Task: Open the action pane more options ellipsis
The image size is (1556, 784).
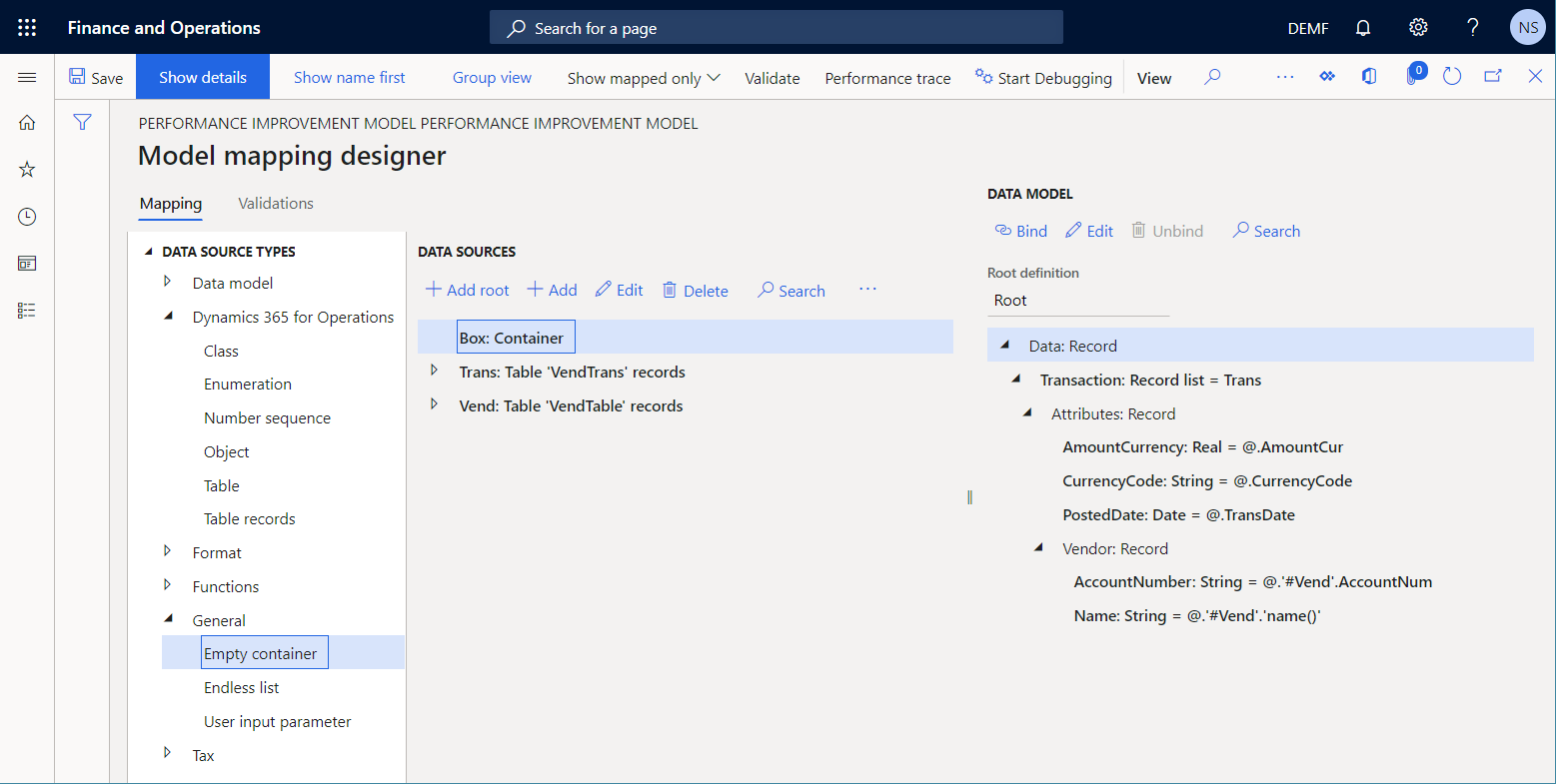Action: click(x=1285, y=77)
